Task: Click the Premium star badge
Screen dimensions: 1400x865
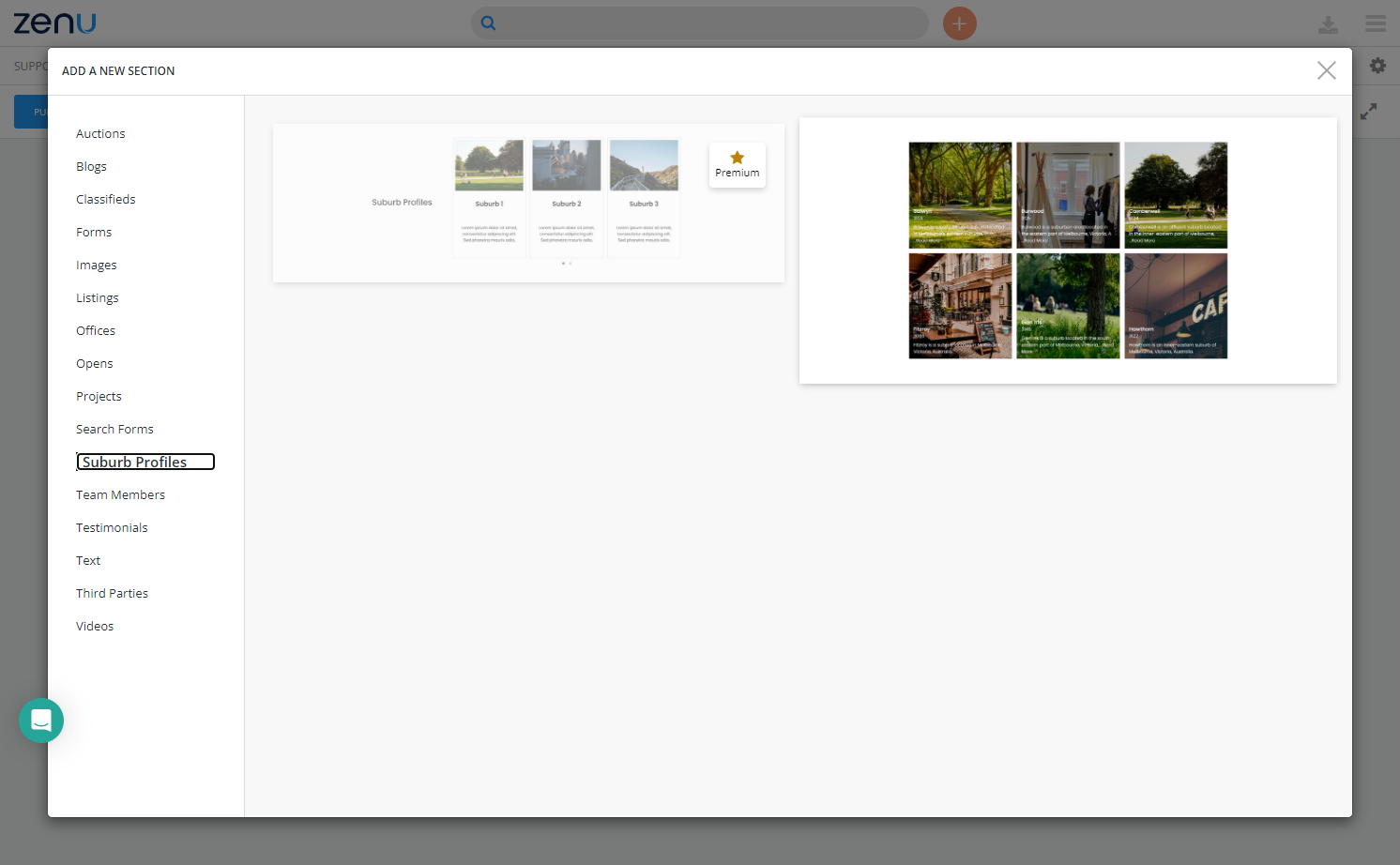Action: tap(738, 165)
